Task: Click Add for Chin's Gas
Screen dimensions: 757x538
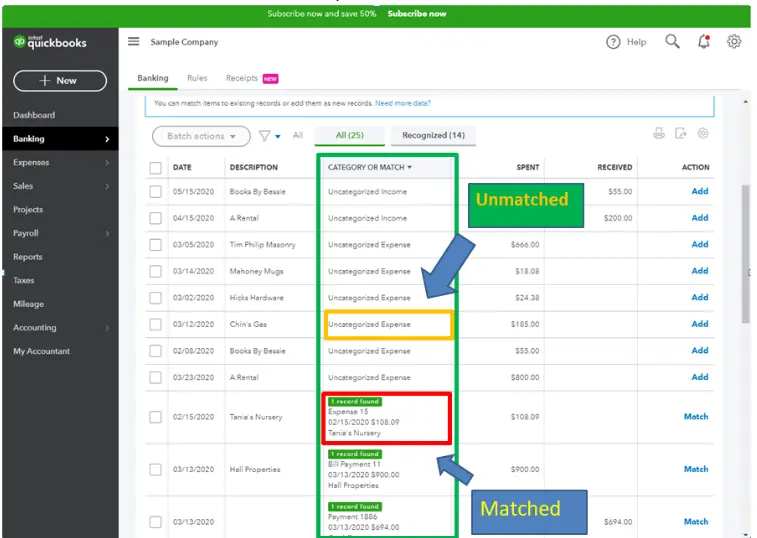Action: click(x=700, y=324)
